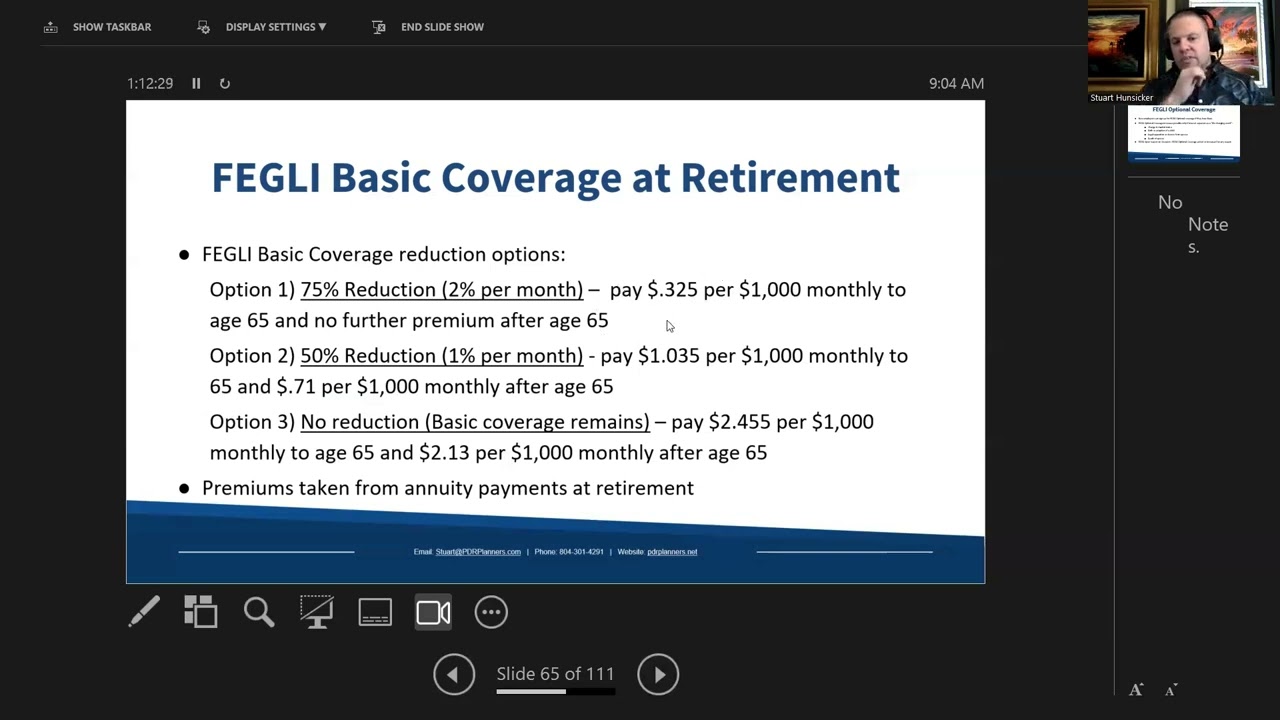Viewport: 1280px width, 720px height.
Task: Open the pdrplanners.net website link
Action: (x=672, y=552)
